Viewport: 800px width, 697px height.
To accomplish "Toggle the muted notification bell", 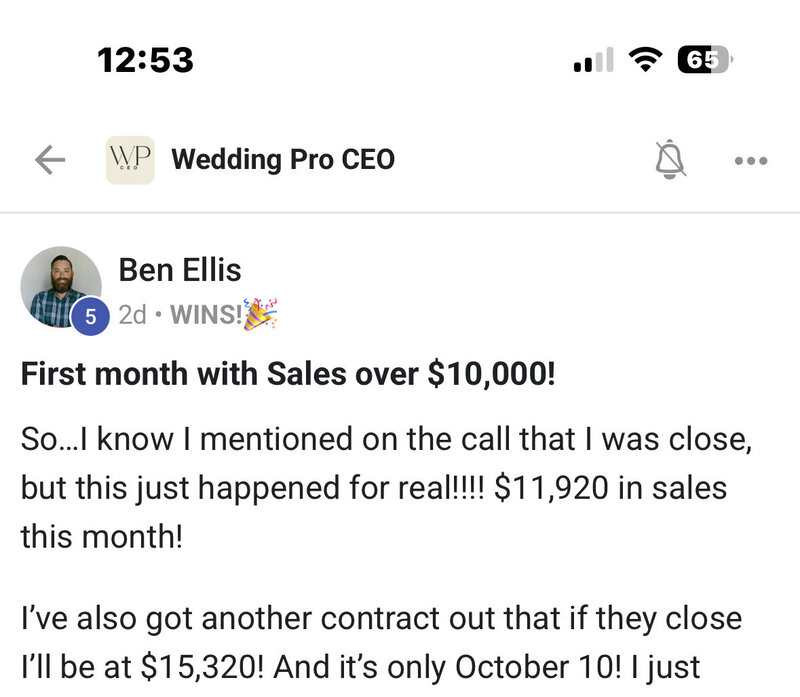I will coord(671,160).
